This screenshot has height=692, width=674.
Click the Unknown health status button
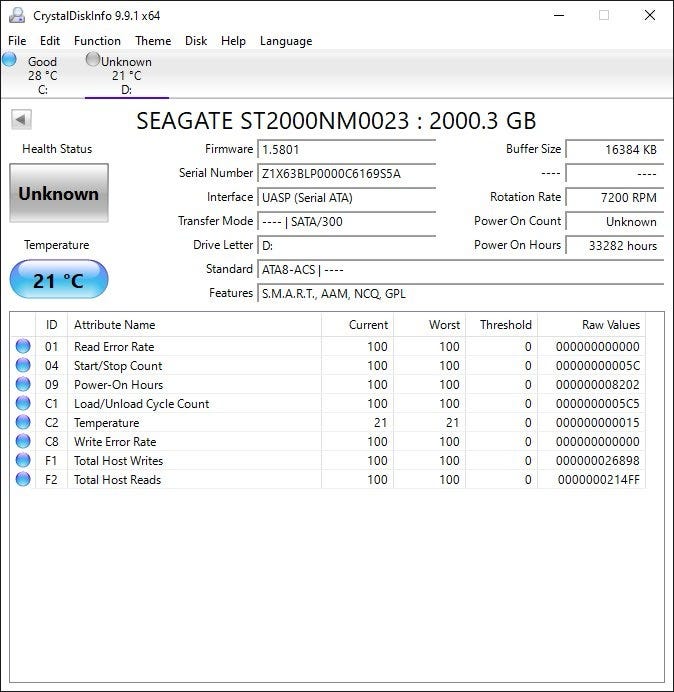point(59,193)
